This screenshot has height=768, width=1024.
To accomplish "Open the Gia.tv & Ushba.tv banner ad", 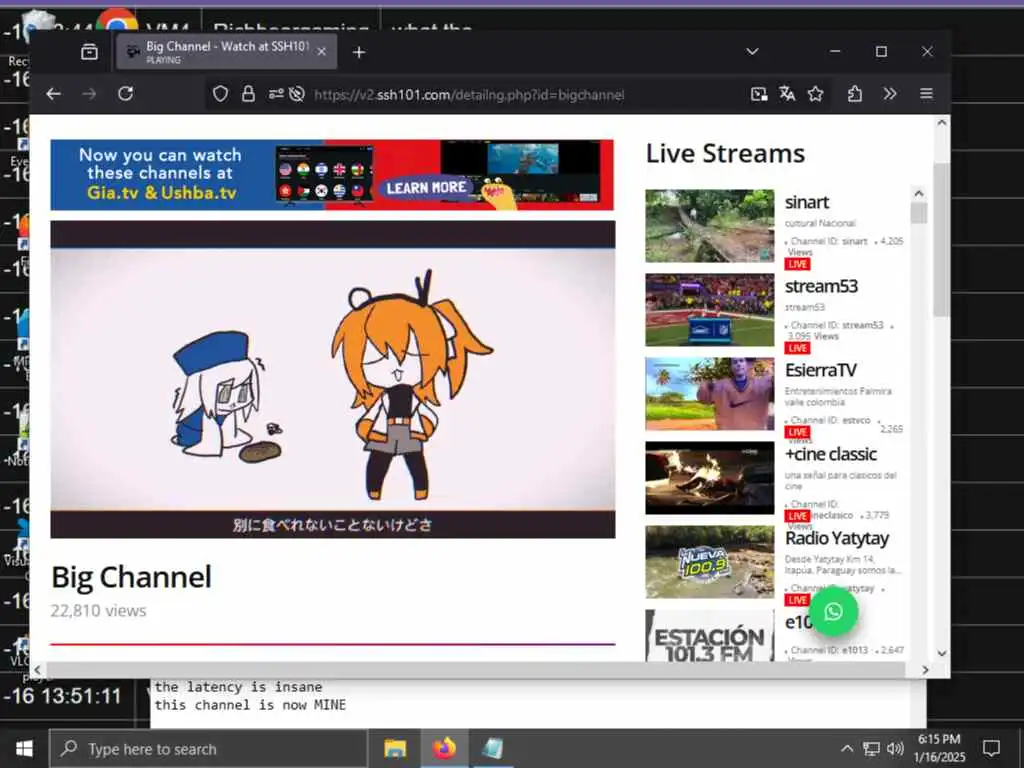I will click(332, 175).
